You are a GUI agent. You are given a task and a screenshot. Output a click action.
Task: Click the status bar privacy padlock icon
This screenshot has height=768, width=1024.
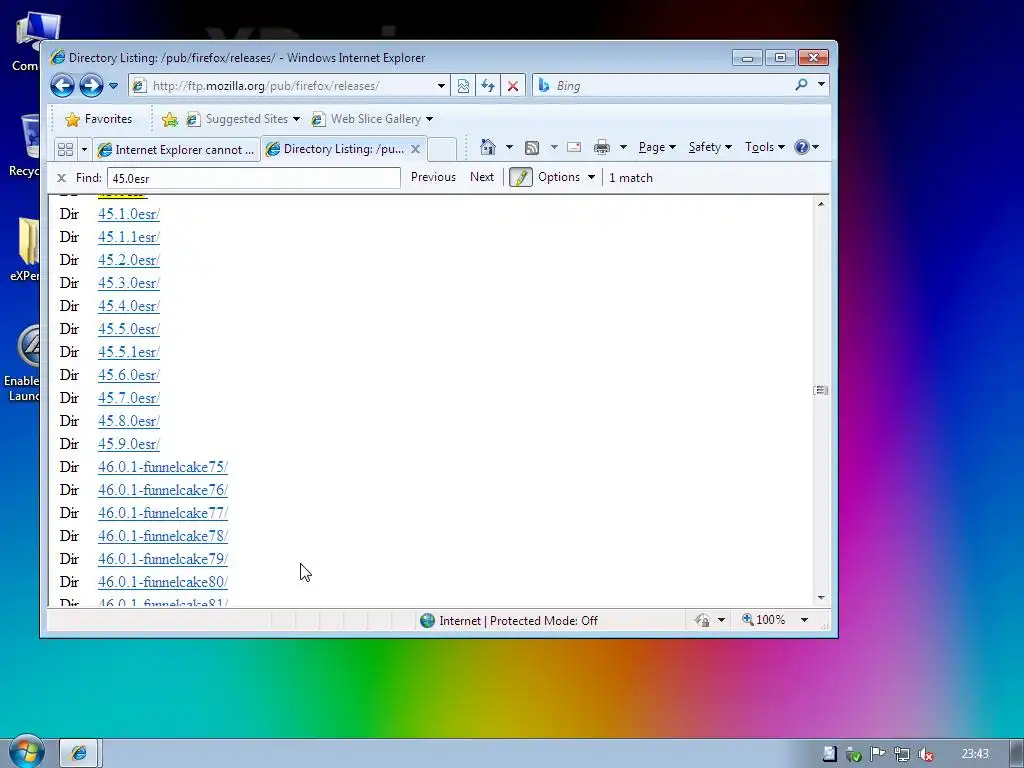(703, 620)
